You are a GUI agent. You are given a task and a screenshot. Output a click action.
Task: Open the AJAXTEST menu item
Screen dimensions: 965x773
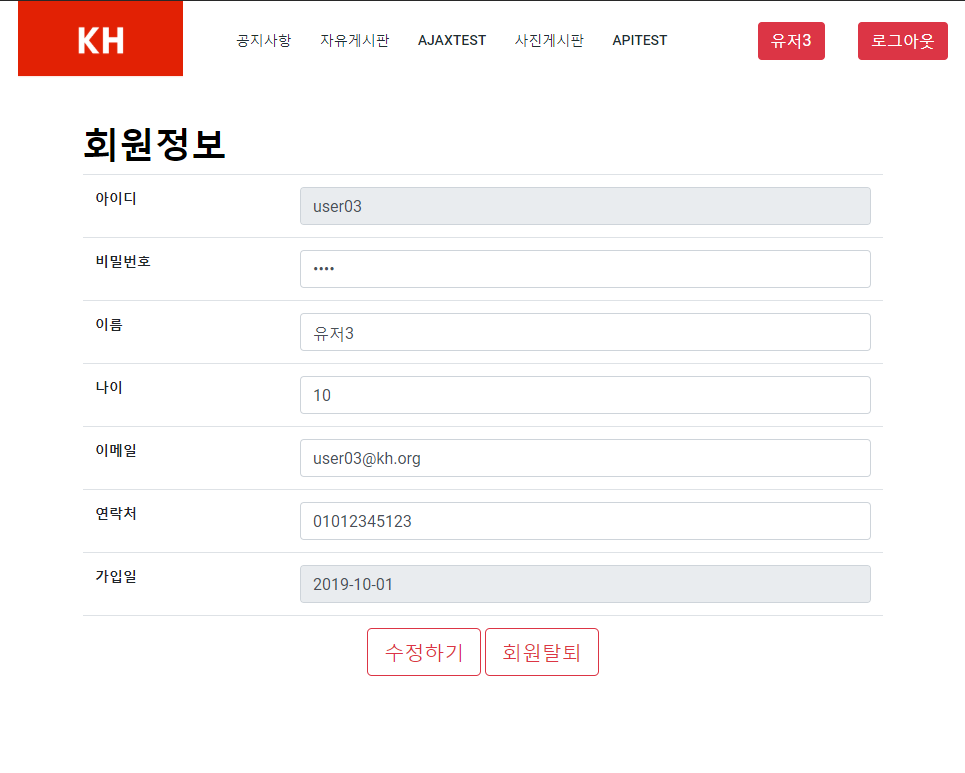coord(452,41)
